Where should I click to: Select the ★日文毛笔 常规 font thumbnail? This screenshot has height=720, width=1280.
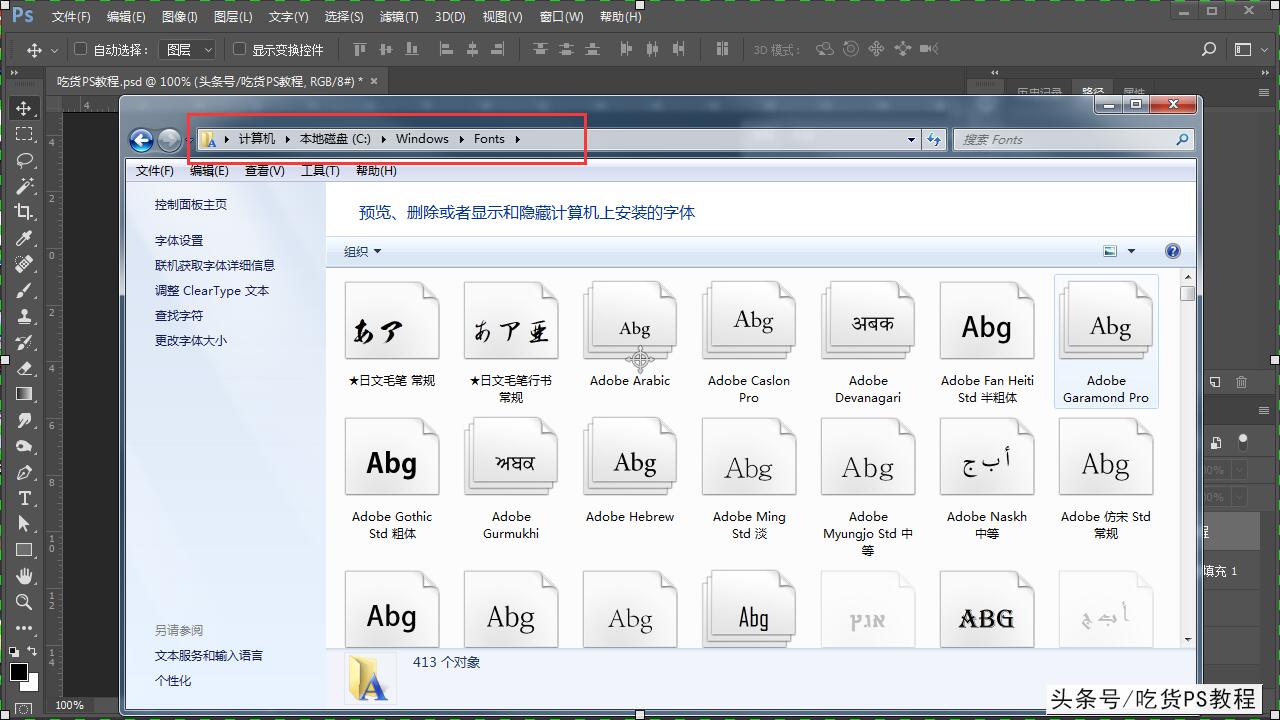[392, 334]
